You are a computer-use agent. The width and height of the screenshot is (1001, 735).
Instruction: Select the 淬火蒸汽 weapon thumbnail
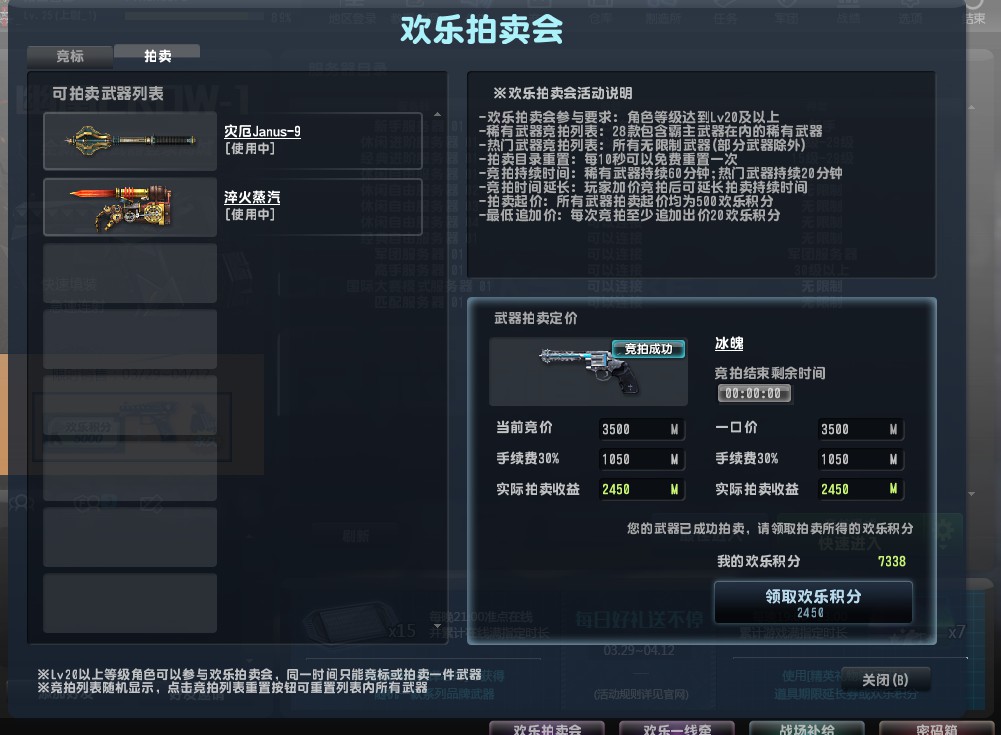[130, 207]
